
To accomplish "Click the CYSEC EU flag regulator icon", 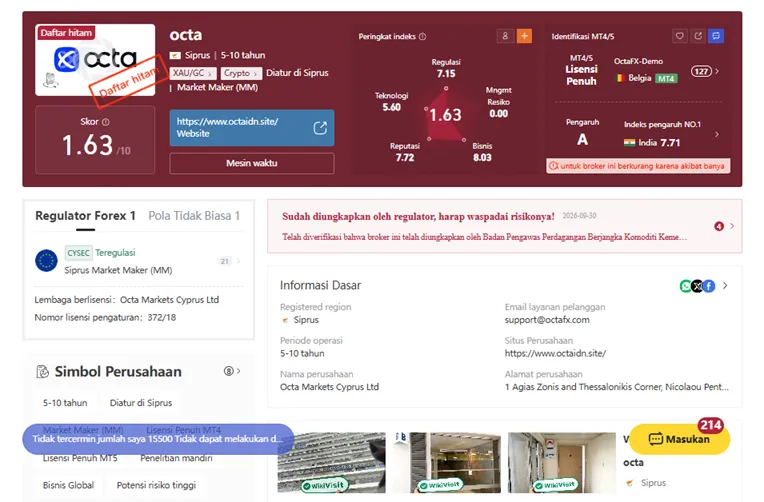I will pyautogui.click(x=46, y=261).
